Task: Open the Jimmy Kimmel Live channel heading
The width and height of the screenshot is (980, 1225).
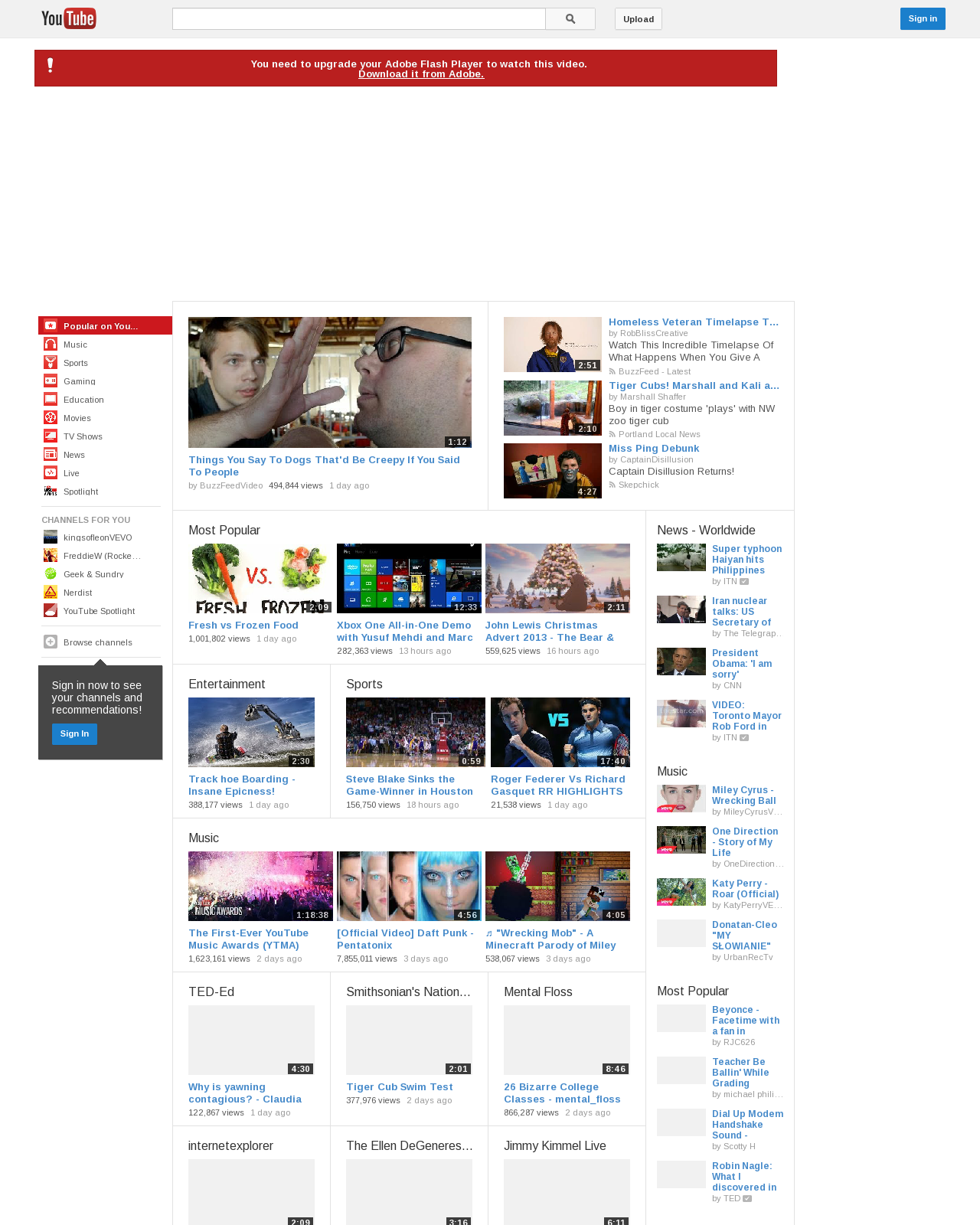Action: point(555,1146)
